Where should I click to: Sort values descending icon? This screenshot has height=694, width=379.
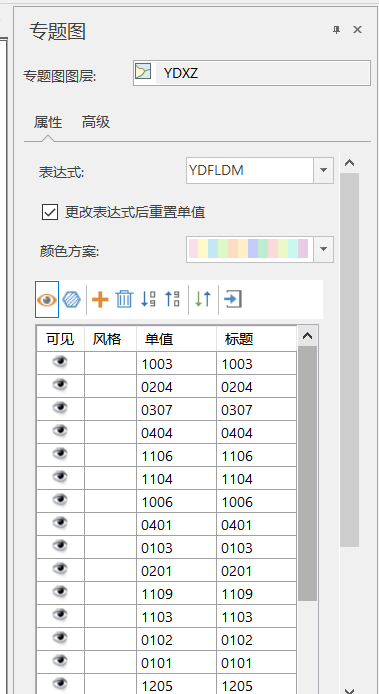pos(148,300)
